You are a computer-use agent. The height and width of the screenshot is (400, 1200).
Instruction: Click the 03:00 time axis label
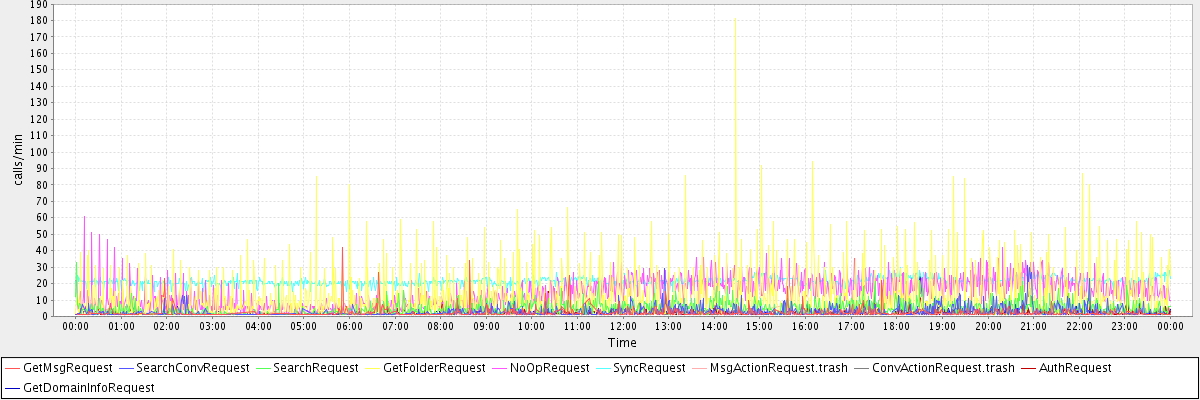[212, 327]
